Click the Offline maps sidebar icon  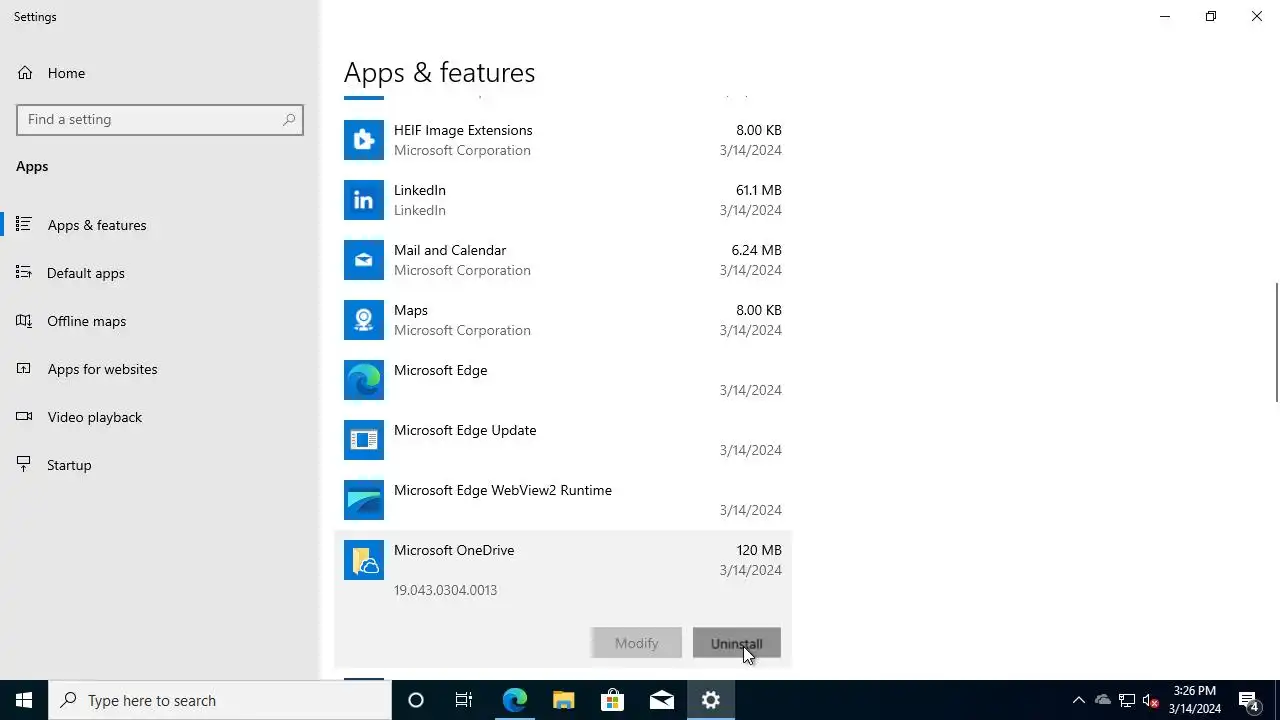point(24,321)
